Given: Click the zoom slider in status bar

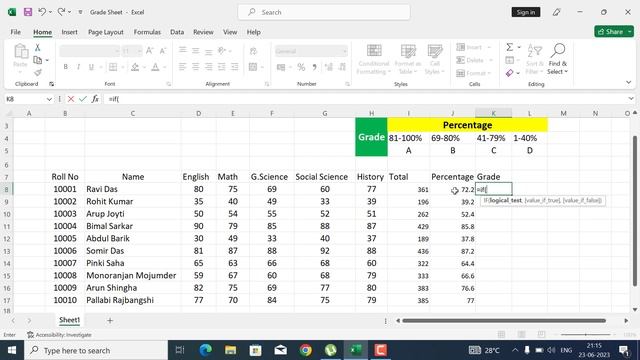Looking at the screenshot, I should point(586,335).
